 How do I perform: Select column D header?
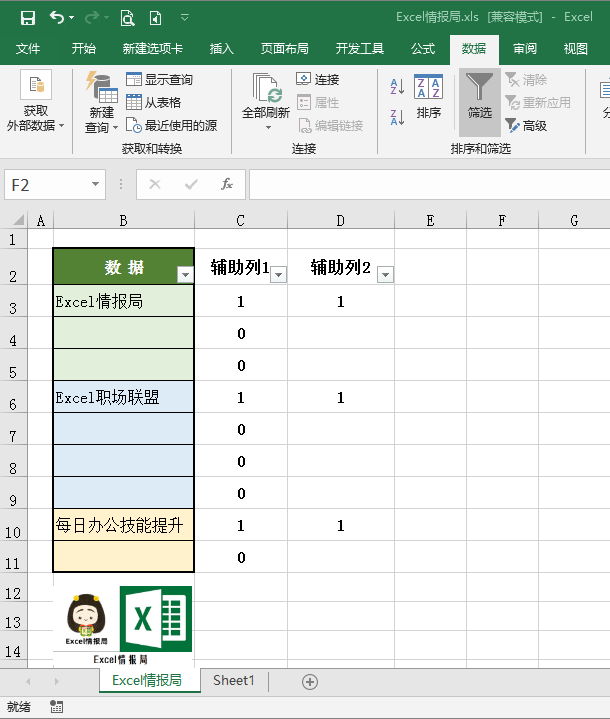340,221
